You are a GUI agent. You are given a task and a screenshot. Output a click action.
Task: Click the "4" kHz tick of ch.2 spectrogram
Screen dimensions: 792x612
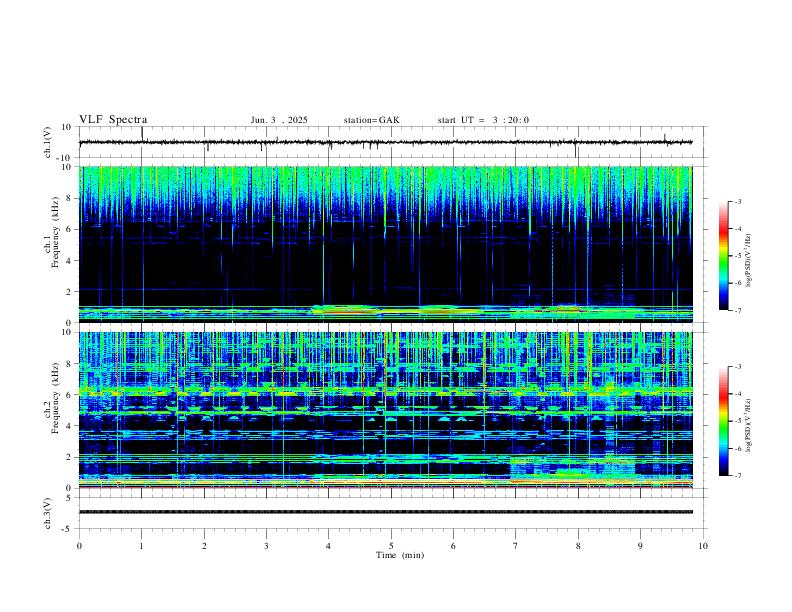tap(70, 426)
